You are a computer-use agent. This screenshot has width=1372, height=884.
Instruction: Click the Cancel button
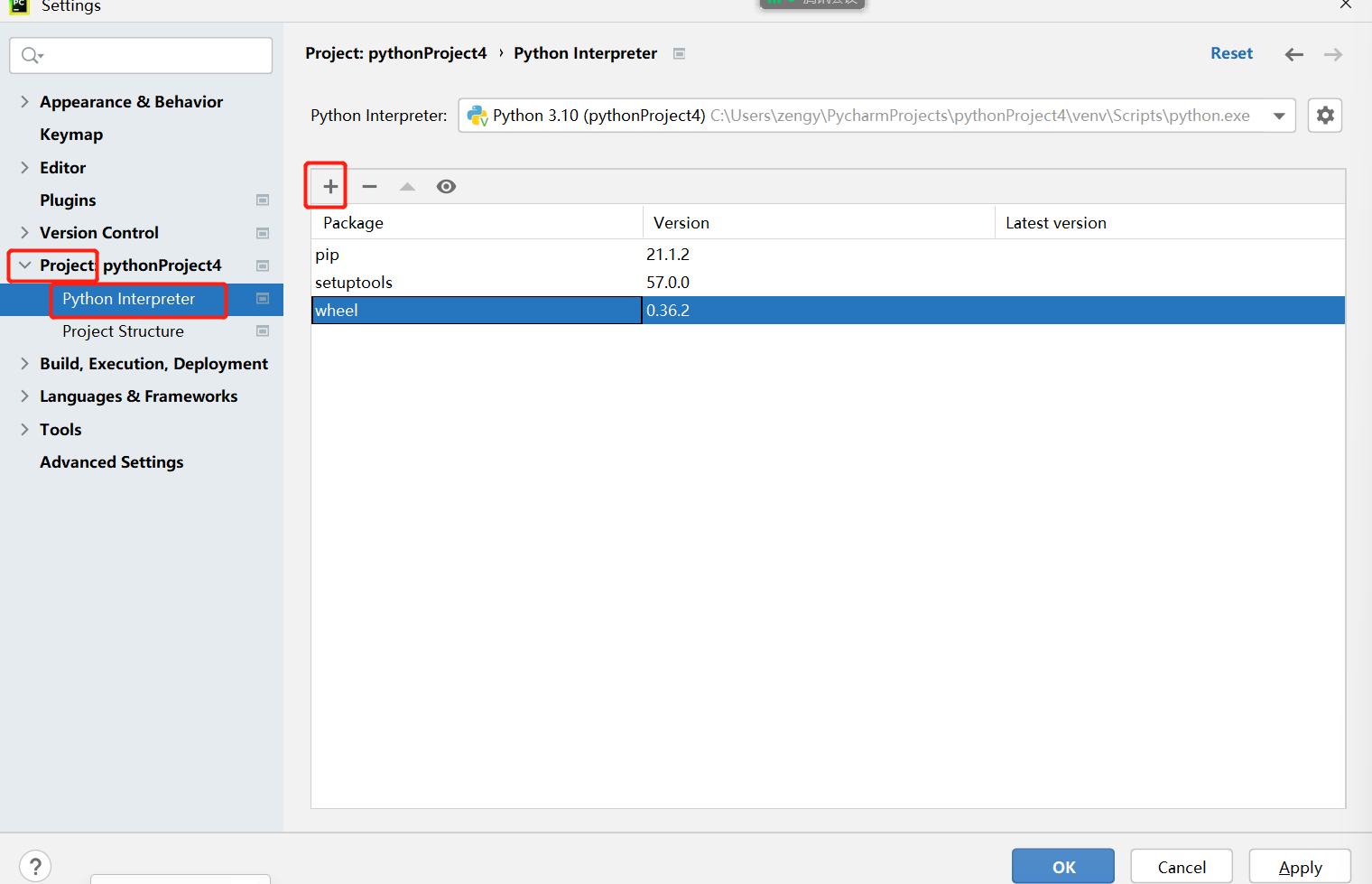point(1182,867)
